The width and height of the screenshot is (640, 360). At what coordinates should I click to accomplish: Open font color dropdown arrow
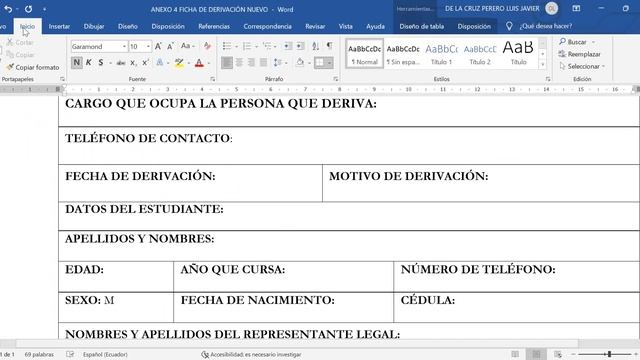click(209, 63)
